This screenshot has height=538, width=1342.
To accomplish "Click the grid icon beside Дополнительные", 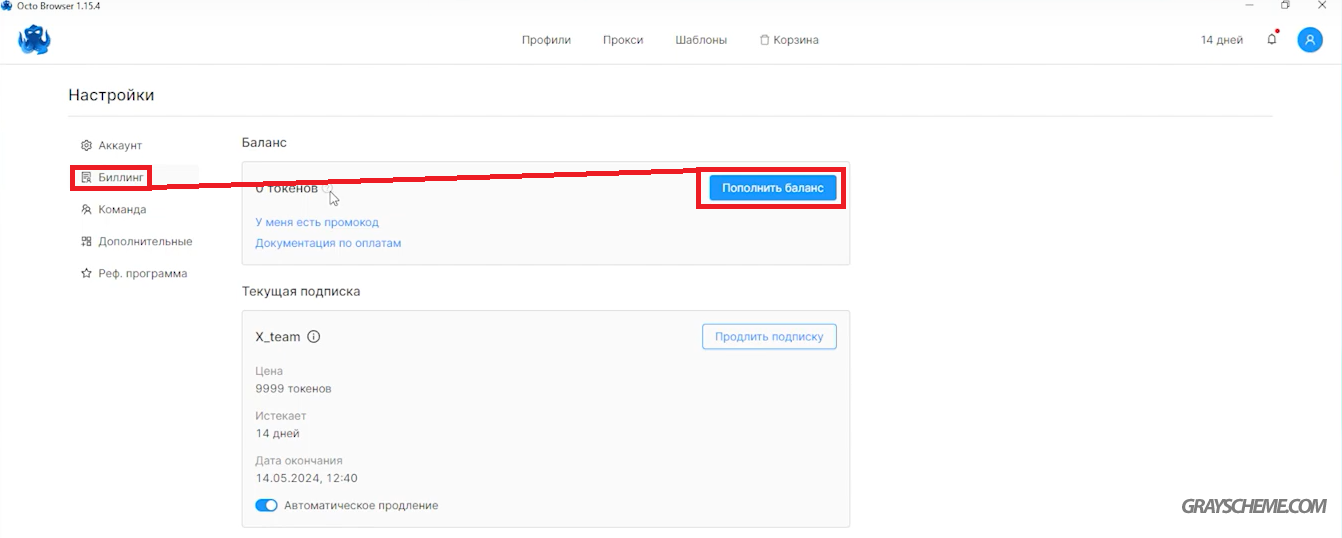I will tap(87, 242).
